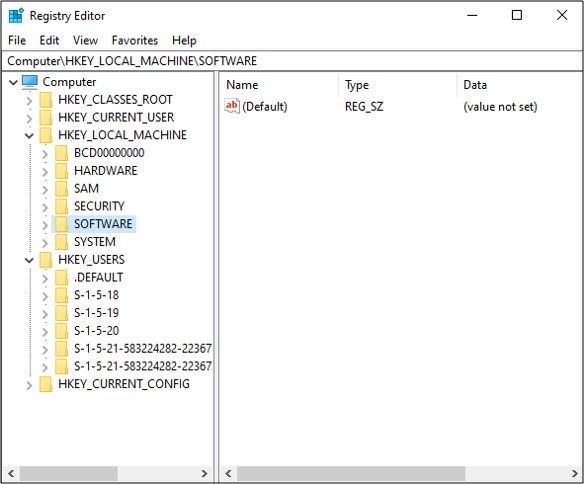Expand the HKEY_CURRENT_CONFIG key
Image resolution: width=584 pixels, height=484 pixels.
[29, 385]
